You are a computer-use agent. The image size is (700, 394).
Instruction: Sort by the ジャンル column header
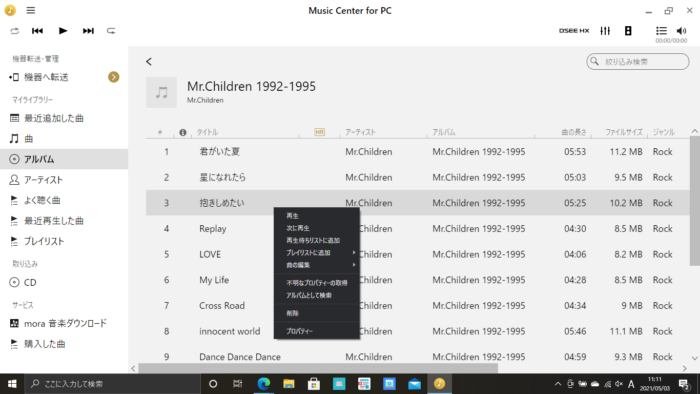(664, 132)
